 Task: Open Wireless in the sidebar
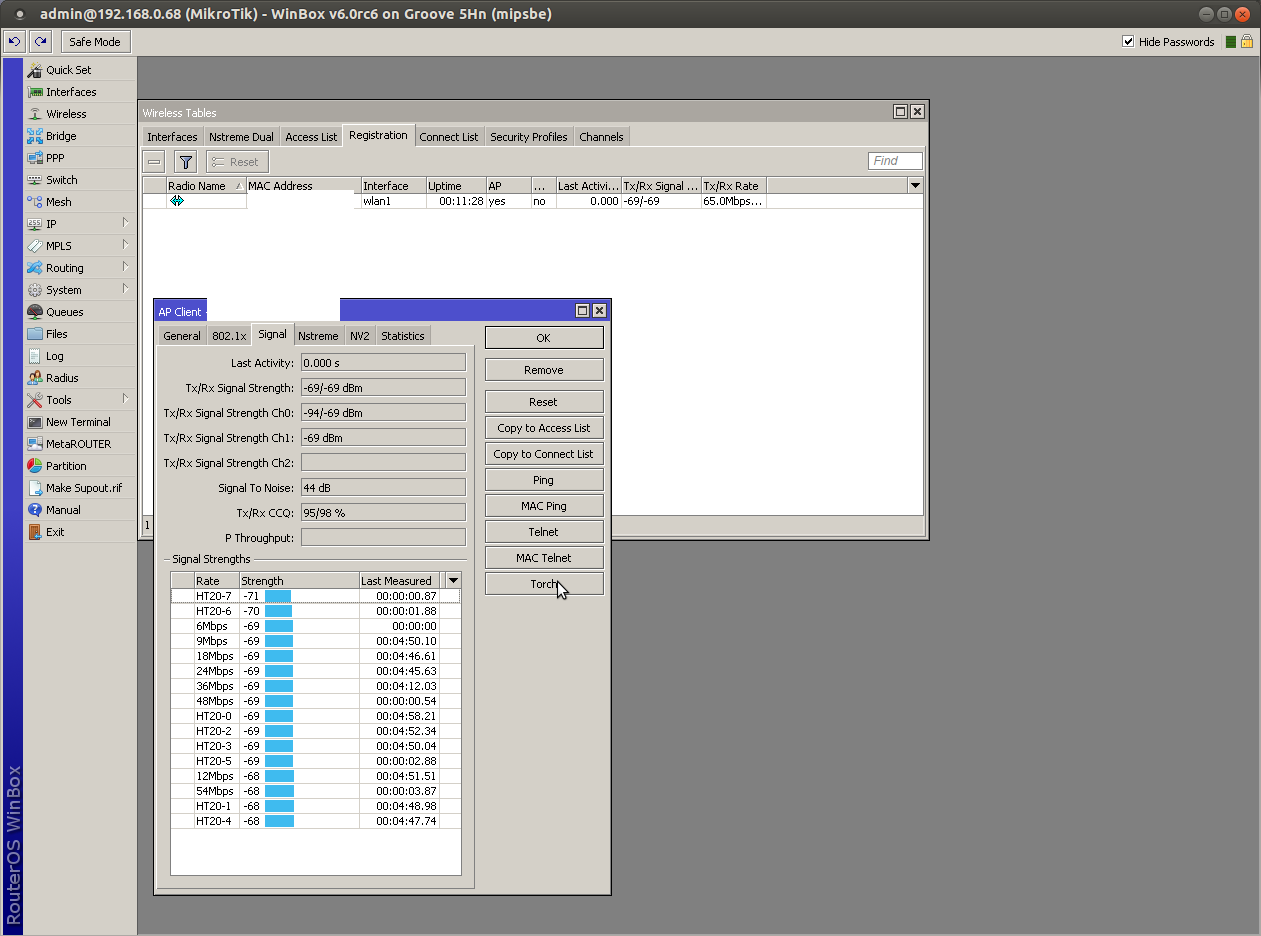tap(66, 114)
